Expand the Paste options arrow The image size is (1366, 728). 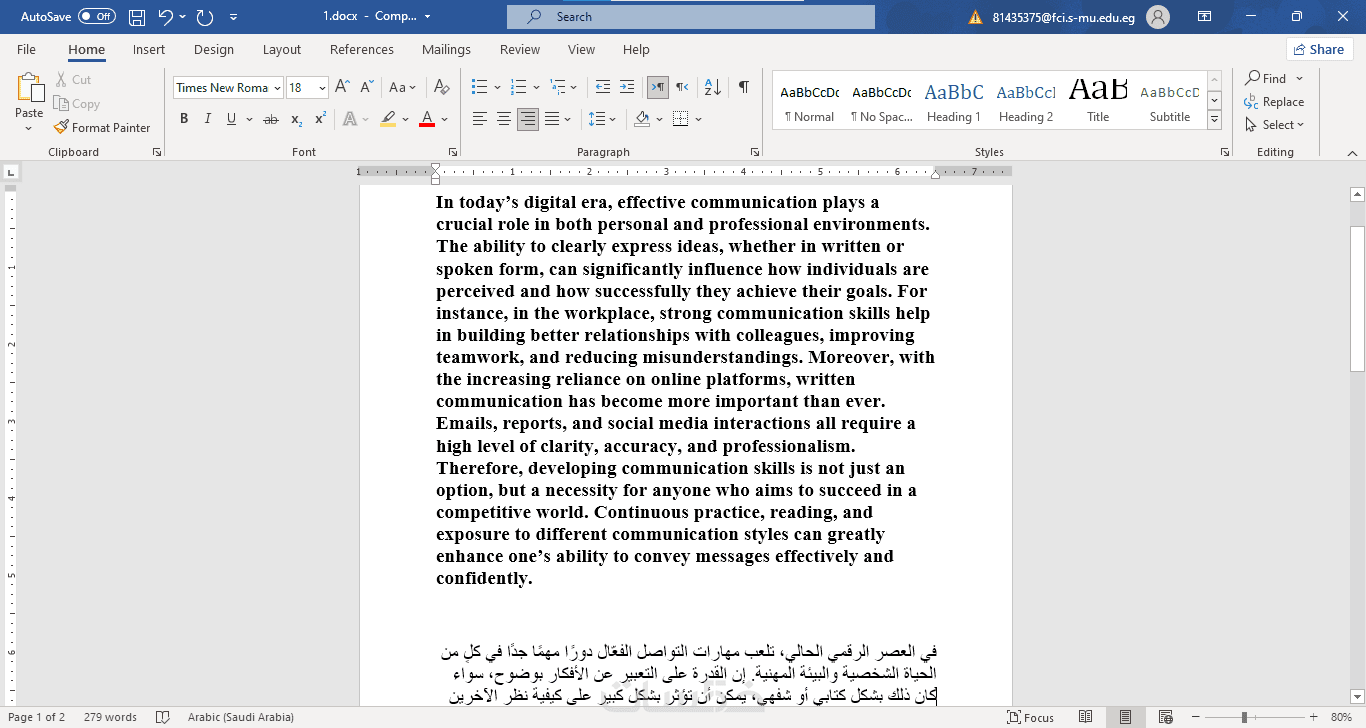point(30,128)
